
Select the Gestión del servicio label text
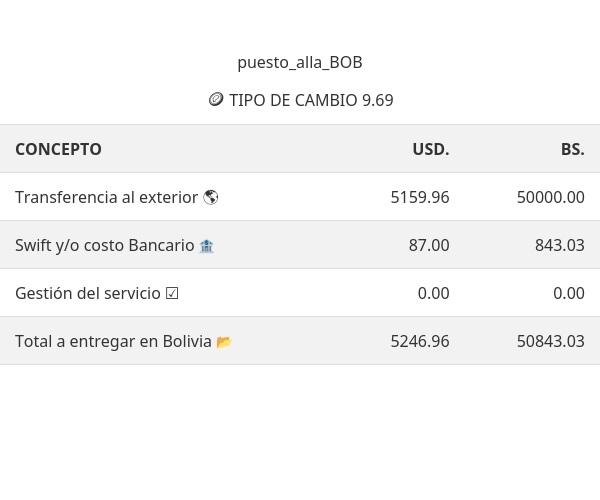tap(88, 293)
